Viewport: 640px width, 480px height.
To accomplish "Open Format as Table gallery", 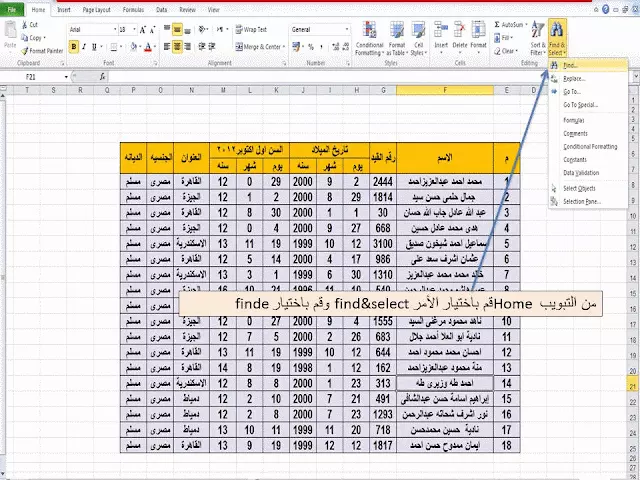I will (x=396, y=38).
